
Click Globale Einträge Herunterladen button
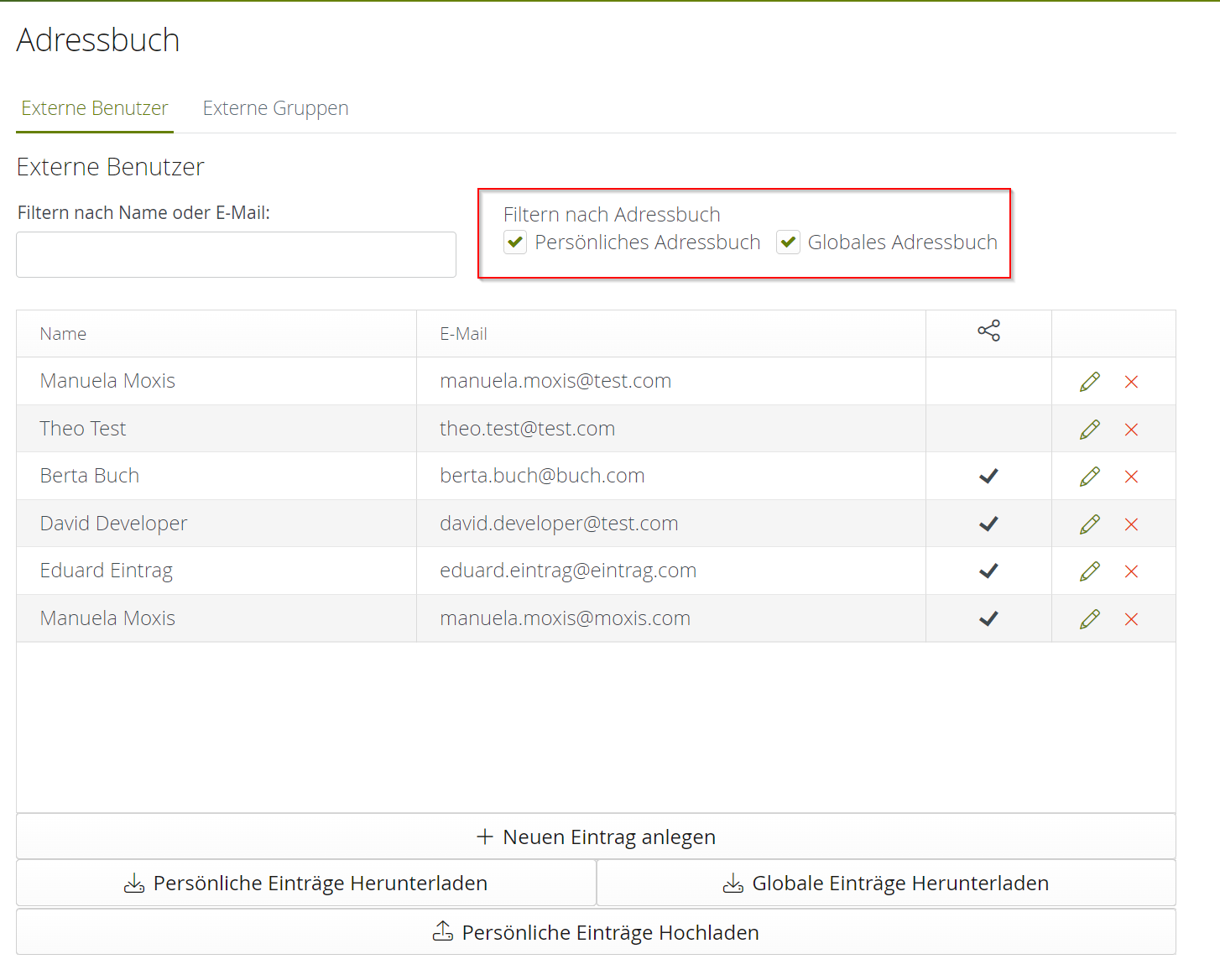click(886, 884)
